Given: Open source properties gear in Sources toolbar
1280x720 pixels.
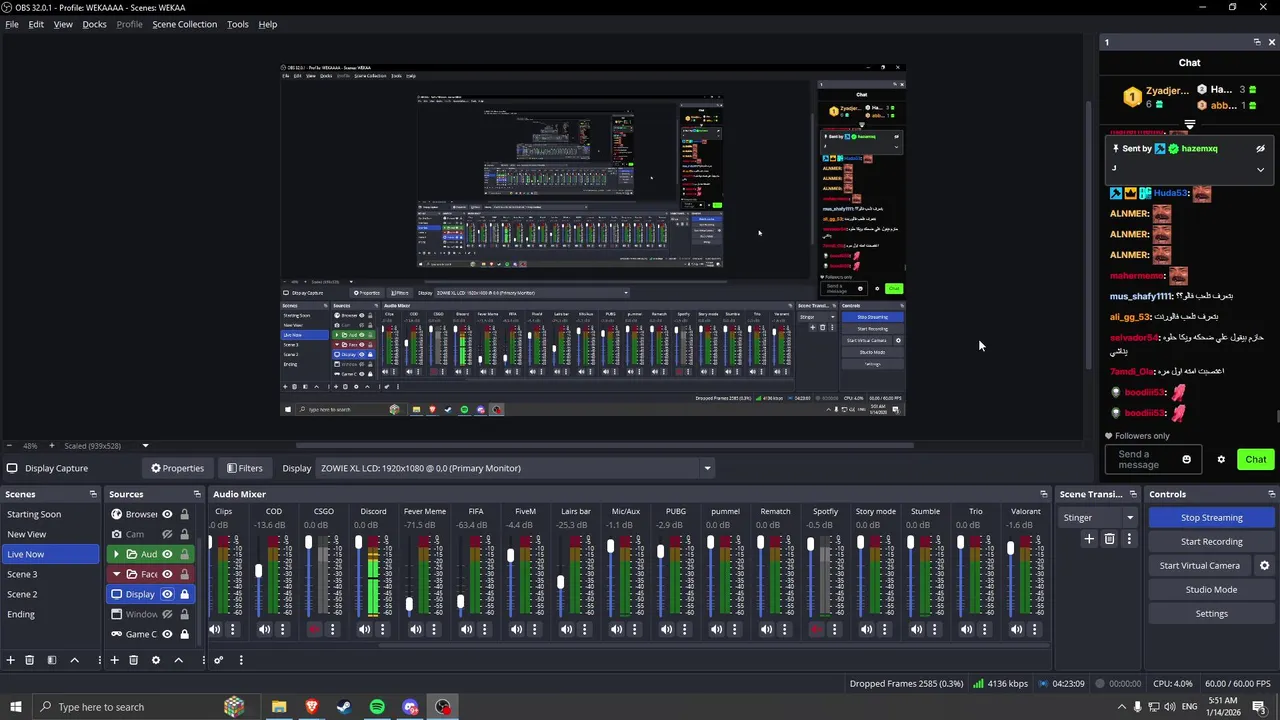Looking at the screenshot, I should tap(155, 660).
